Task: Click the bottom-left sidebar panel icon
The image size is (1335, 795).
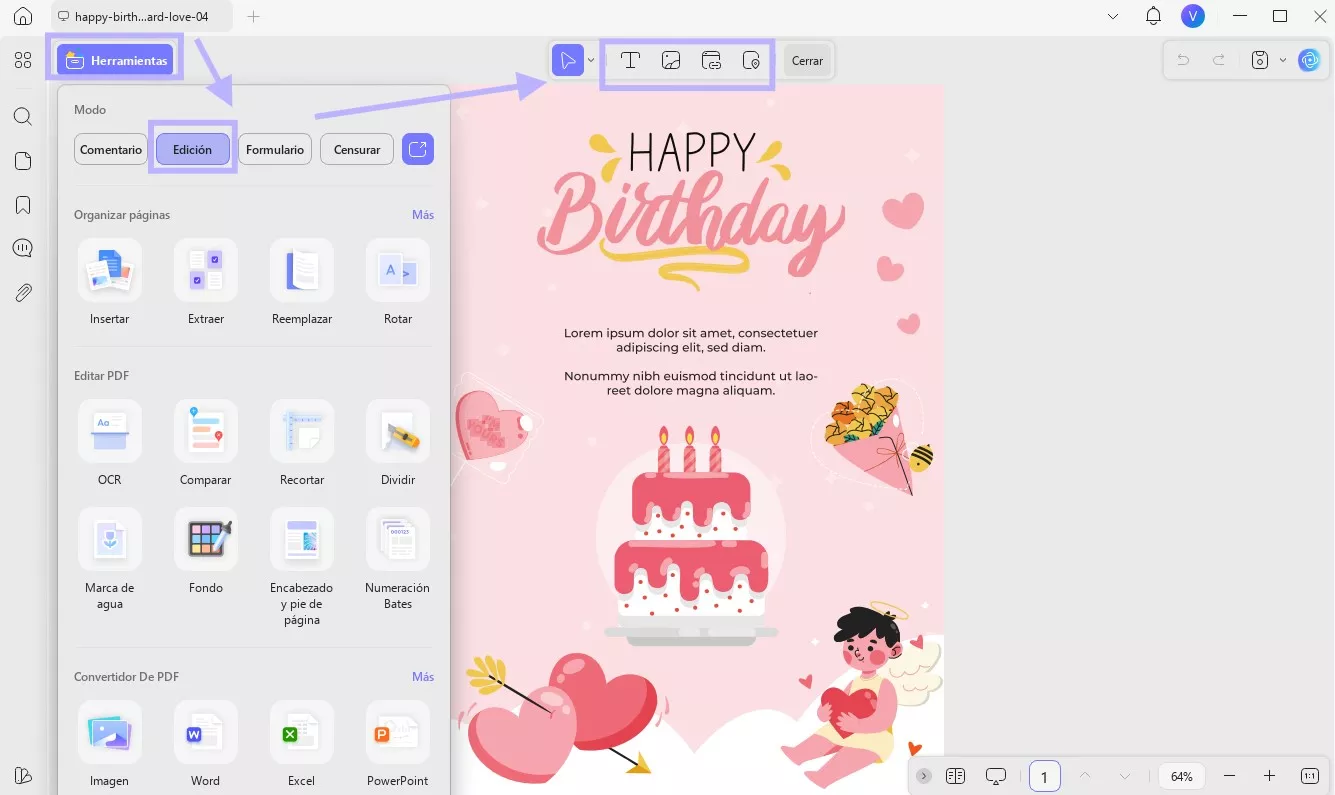Action: (x=23, y=776)
